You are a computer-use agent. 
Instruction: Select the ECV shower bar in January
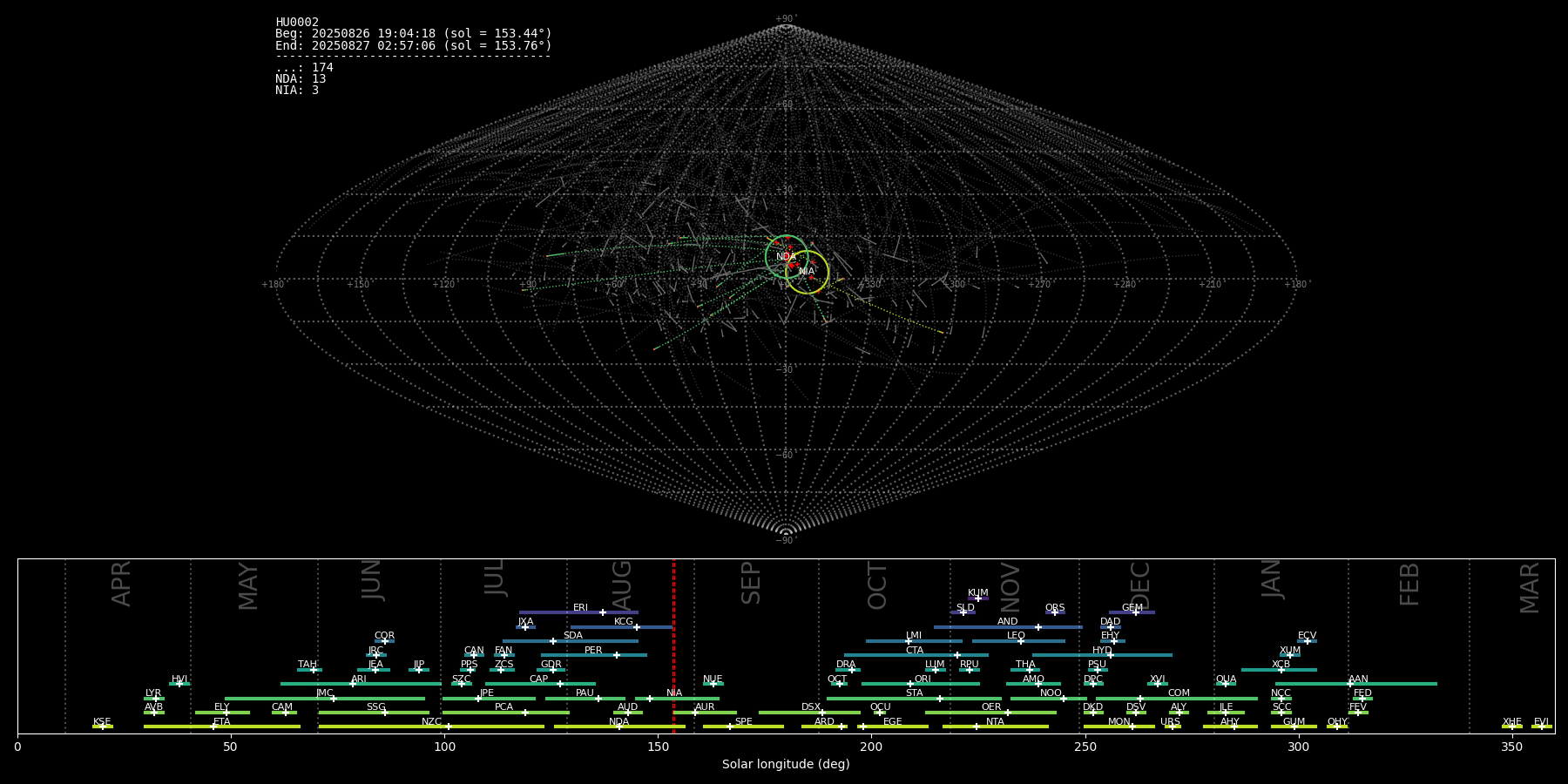pos(1307,641)
